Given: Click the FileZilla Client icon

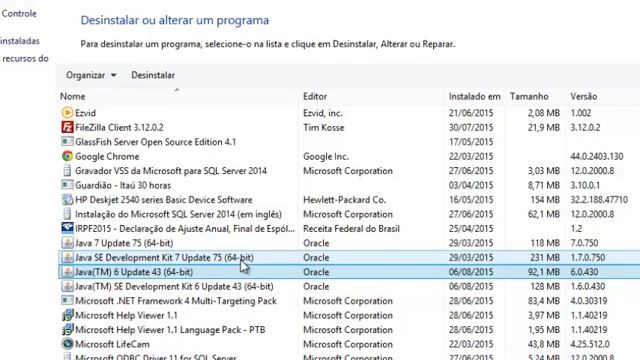Looking at the screenshot, I should pyautogui.click(x=67, y=127).
